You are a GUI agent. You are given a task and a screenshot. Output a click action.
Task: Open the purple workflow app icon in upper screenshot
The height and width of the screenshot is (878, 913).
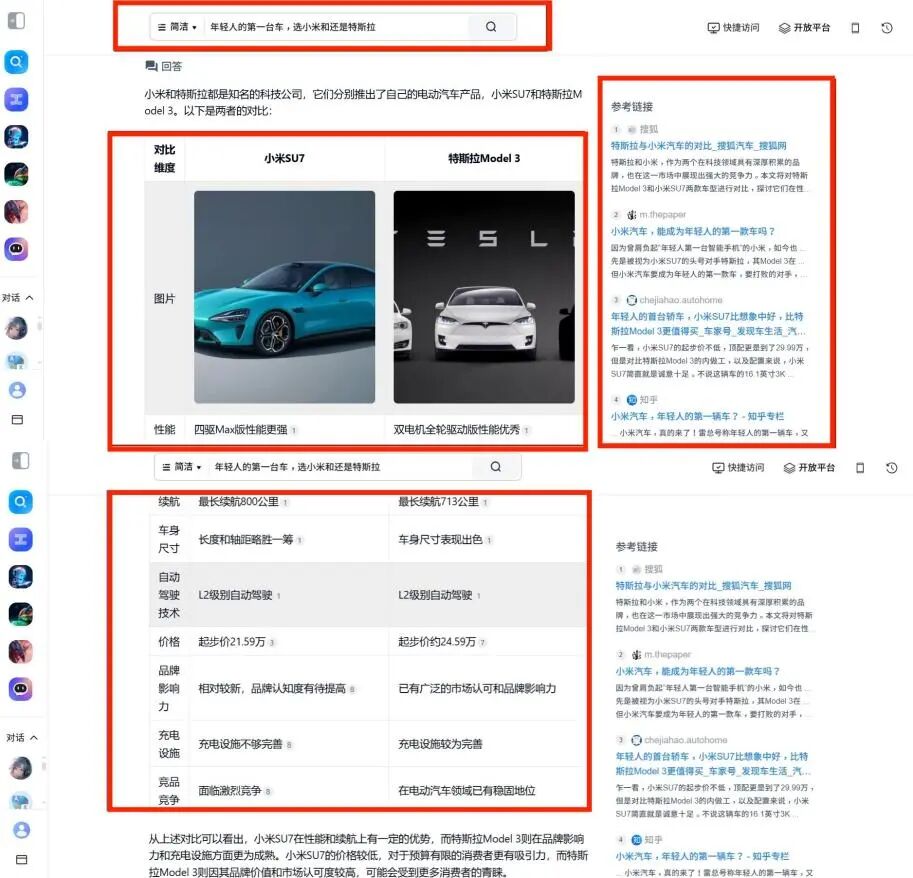tap(16, 99)
